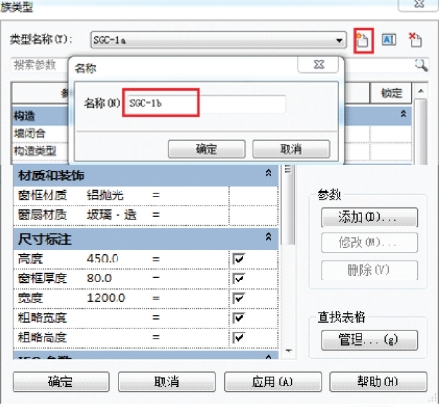Toggle the lock checkbox for 粗略宽度
Image resolution: width=439 pixels, height=407 pixels.
[x=238, y=318]
